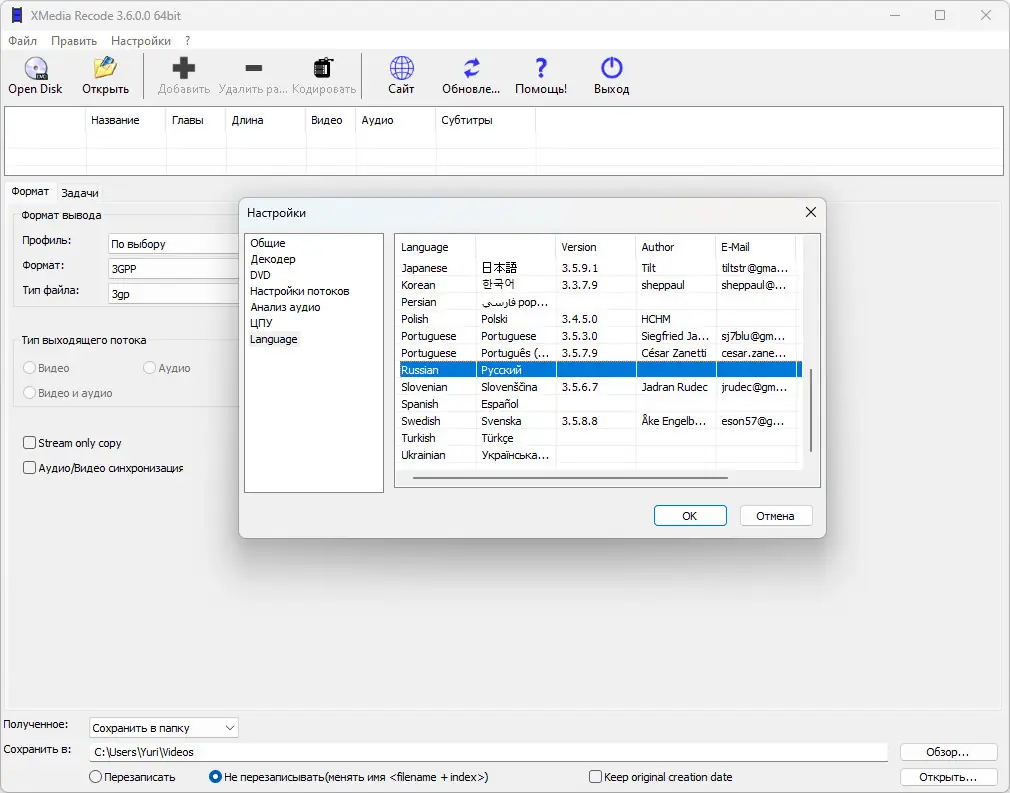Switch to the Формат tab
The width and height of the screenshot is (1010, 793).
(x=30, y=191)
